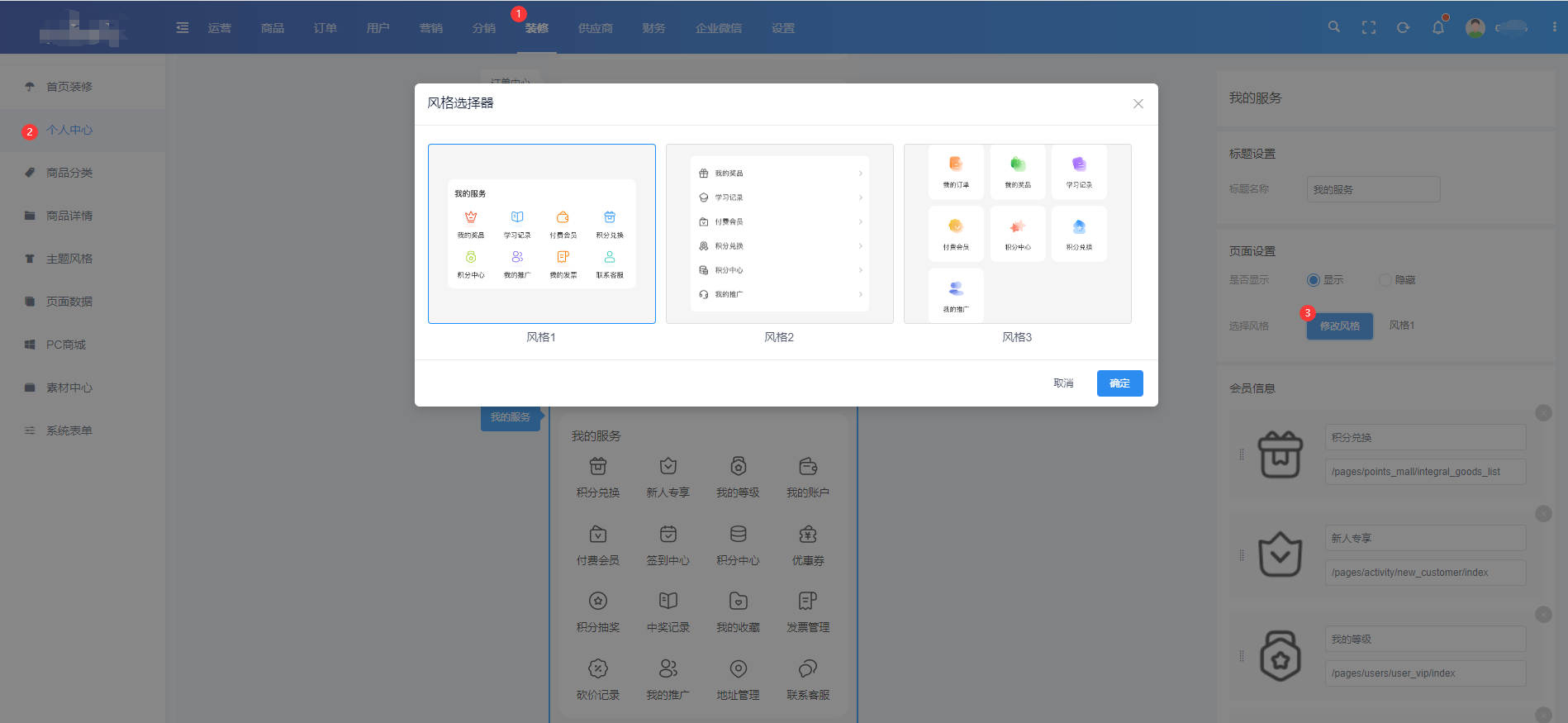Open the 商品 top menu
This screenshot has width=1568, height=723.
273,28
